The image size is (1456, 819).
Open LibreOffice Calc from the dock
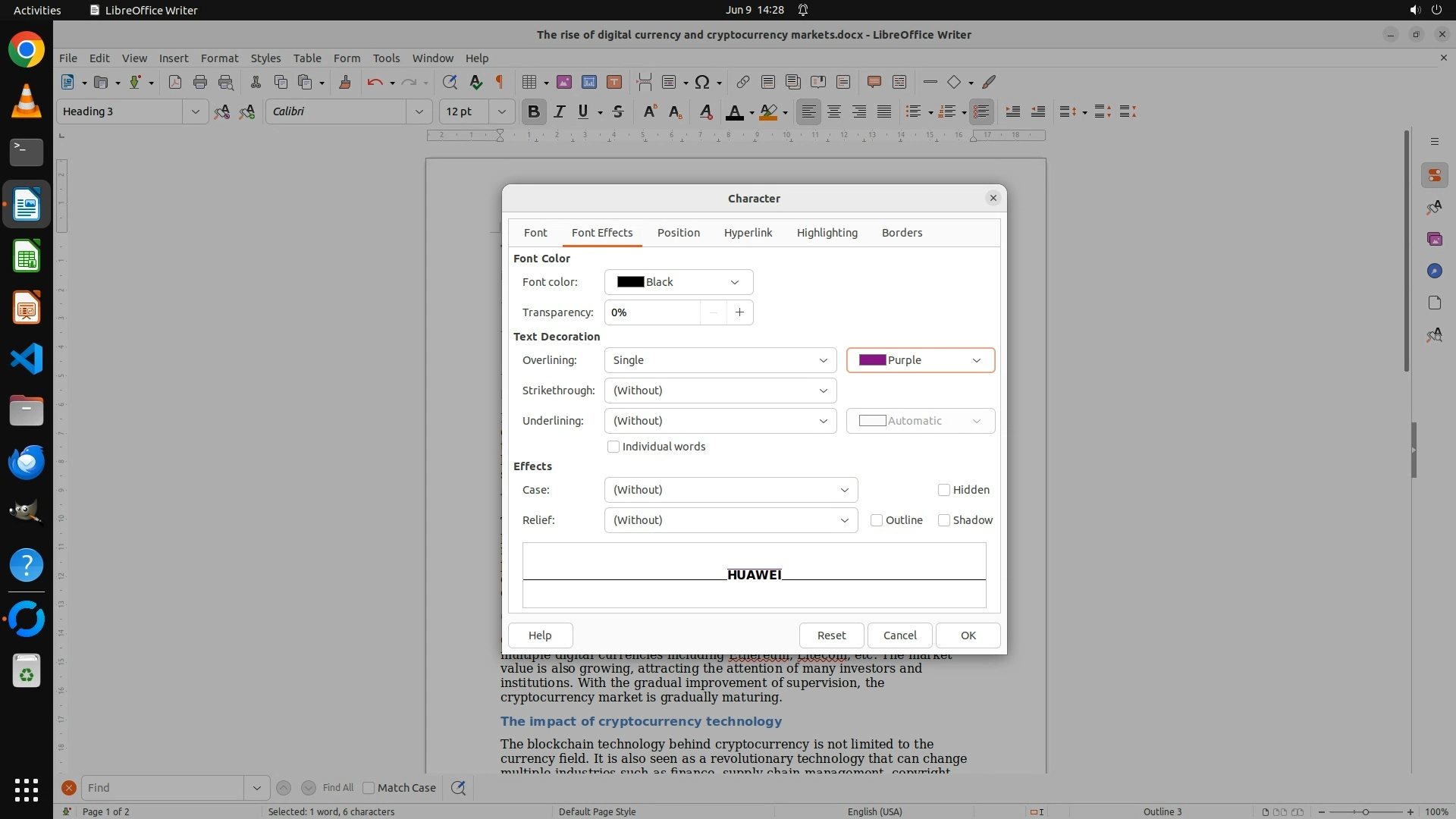[27, 256]
